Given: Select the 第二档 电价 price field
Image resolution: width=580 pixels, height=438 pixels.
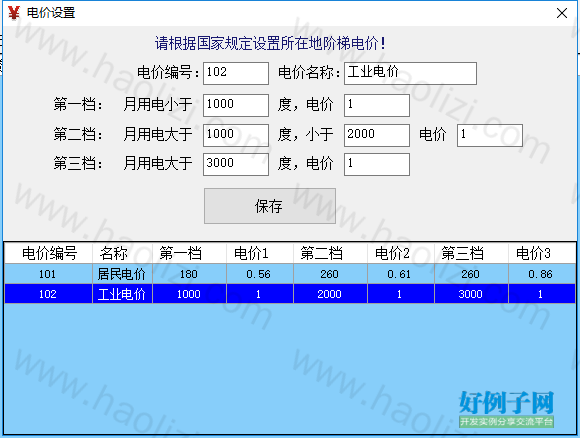Looking at the screenshot, I should point(490,135).
